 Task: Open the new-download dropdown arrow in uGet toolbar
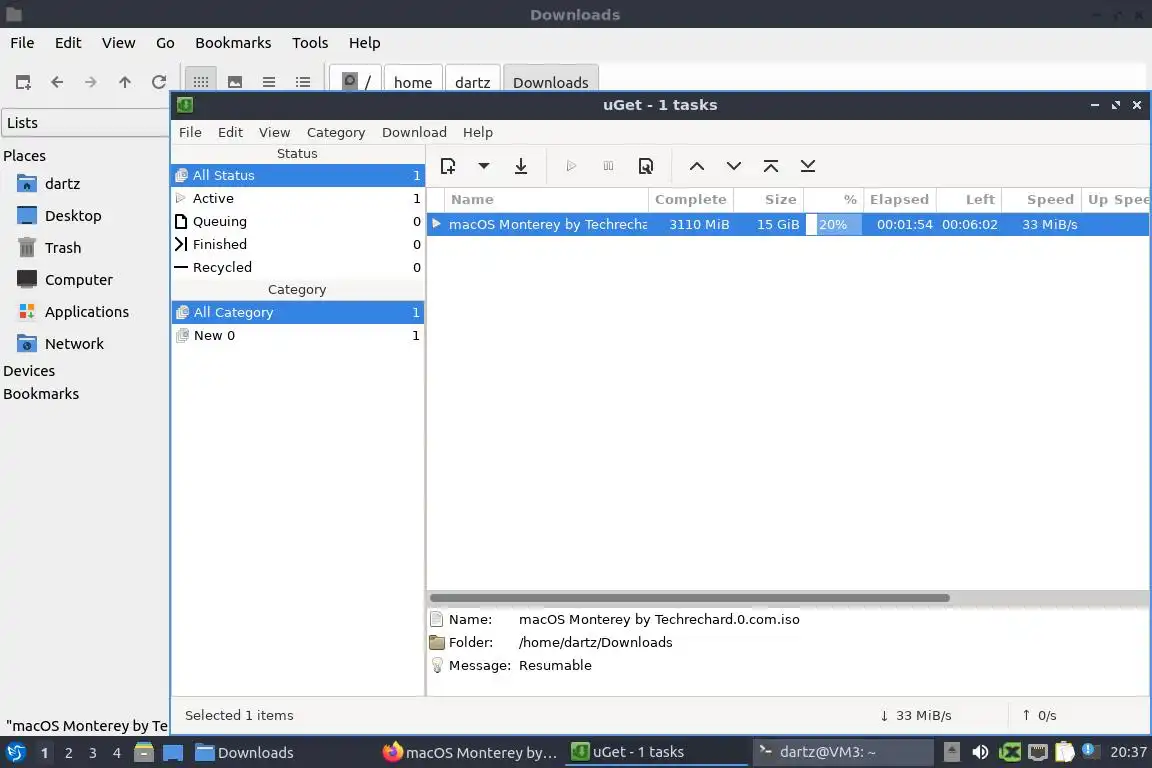point(483,166)
